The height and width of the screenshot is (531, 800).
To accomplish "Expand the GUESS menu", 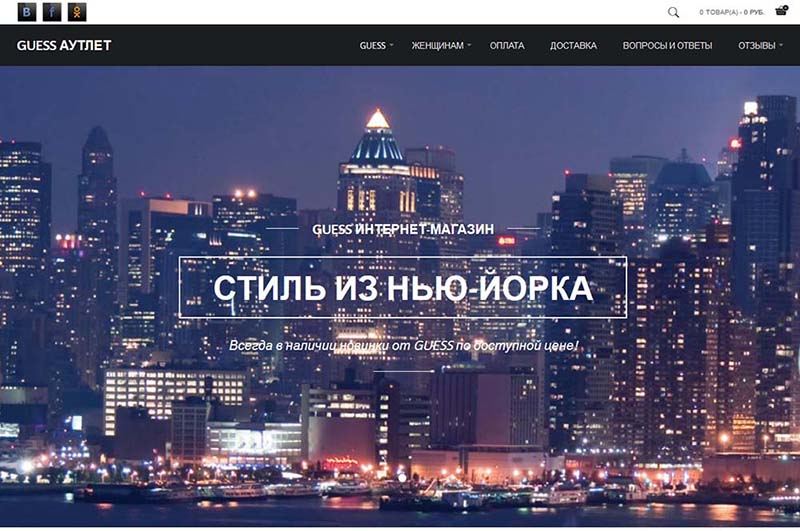I will click(376, 45).
